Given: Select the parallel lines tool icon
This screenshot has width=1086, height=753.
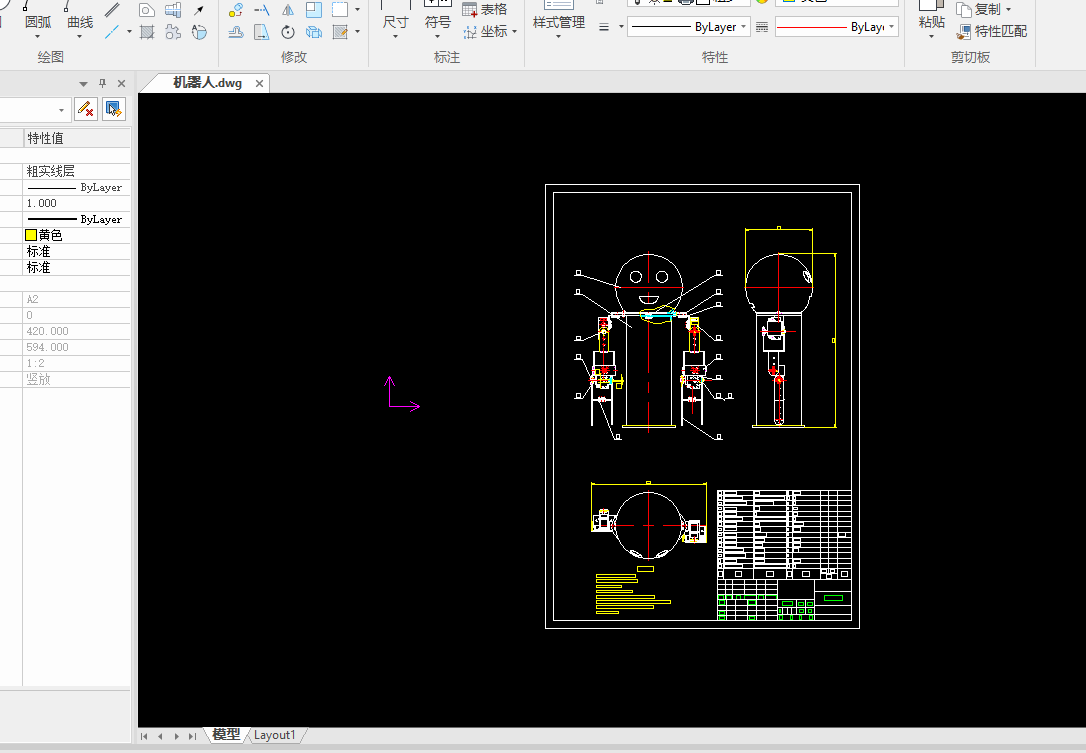Looking at the screenshot, I should [112, 10].
